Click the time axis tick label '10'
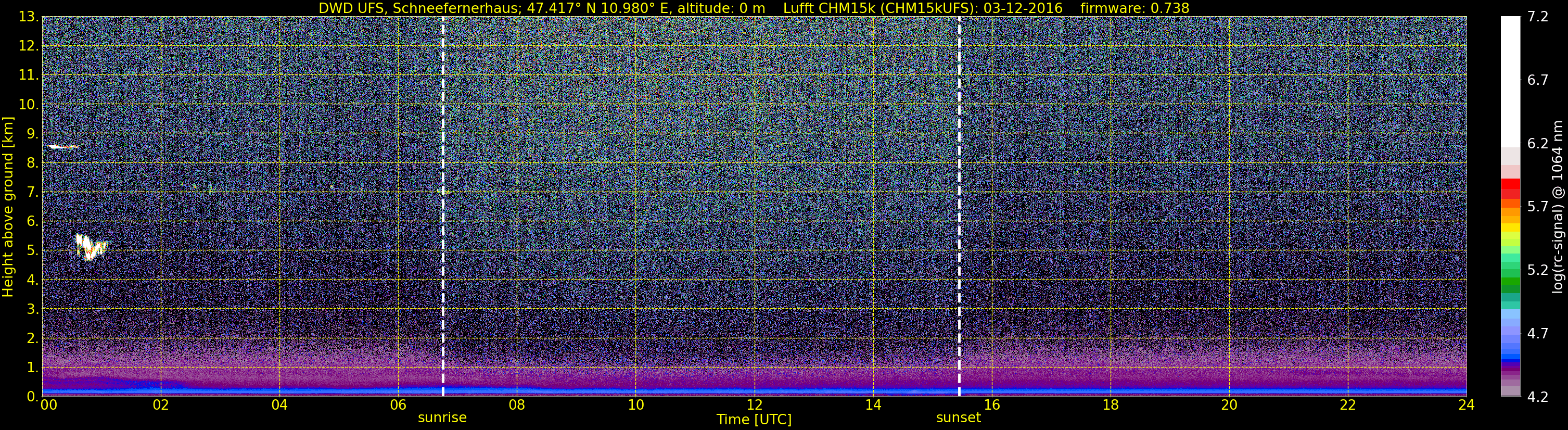Image resolution: width=1568 pixels, height=430 pixels. [635, 406]
